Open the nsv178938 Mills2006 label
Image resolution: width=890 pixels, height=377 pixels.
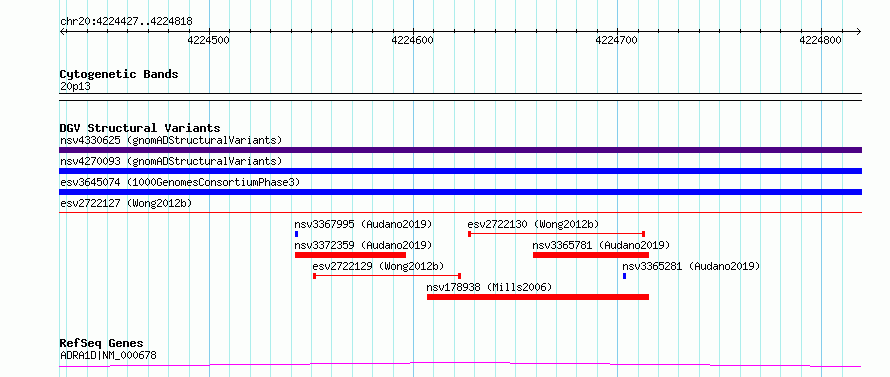click(x=489, y=287)
